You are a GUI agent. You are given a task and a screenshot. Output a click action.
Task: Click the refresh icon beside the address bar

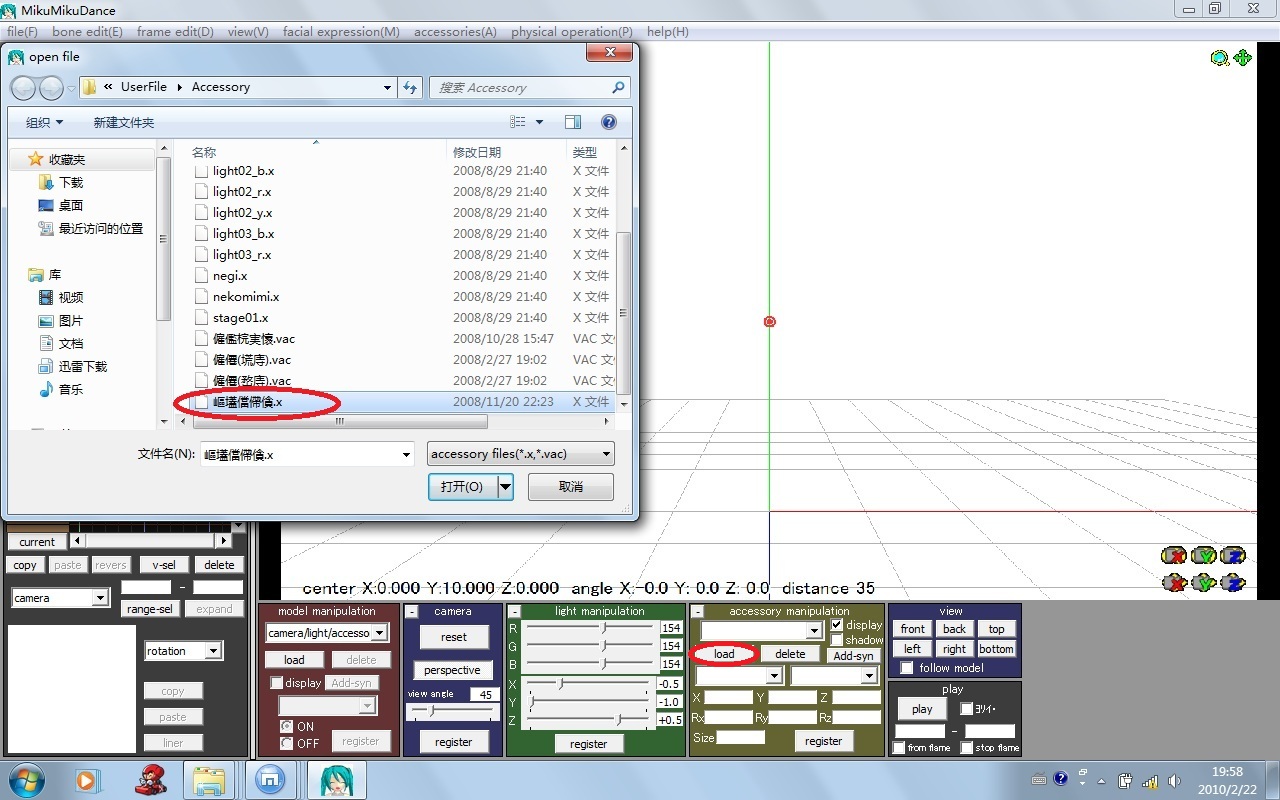410,88
